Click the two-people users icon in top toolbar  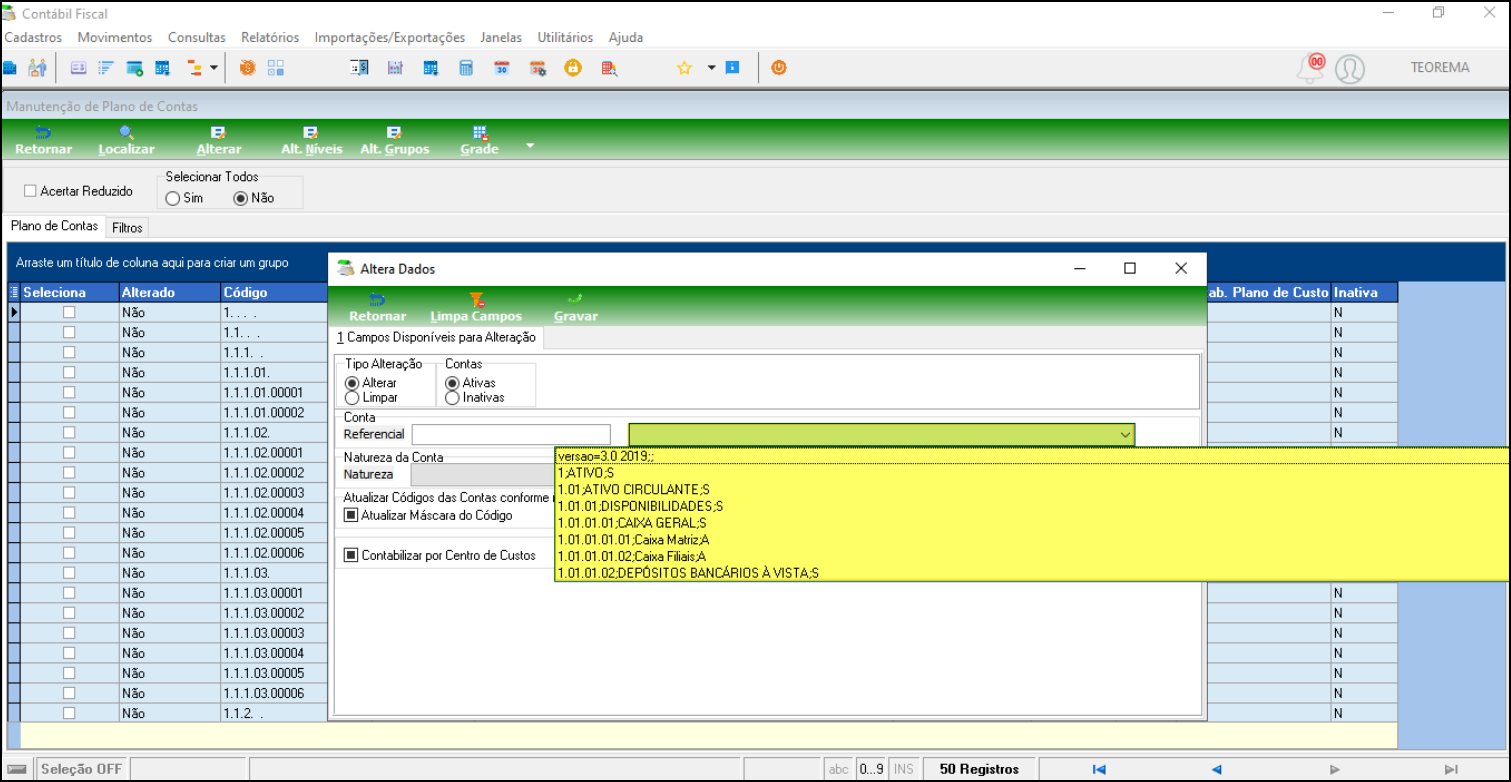(38, 68)
